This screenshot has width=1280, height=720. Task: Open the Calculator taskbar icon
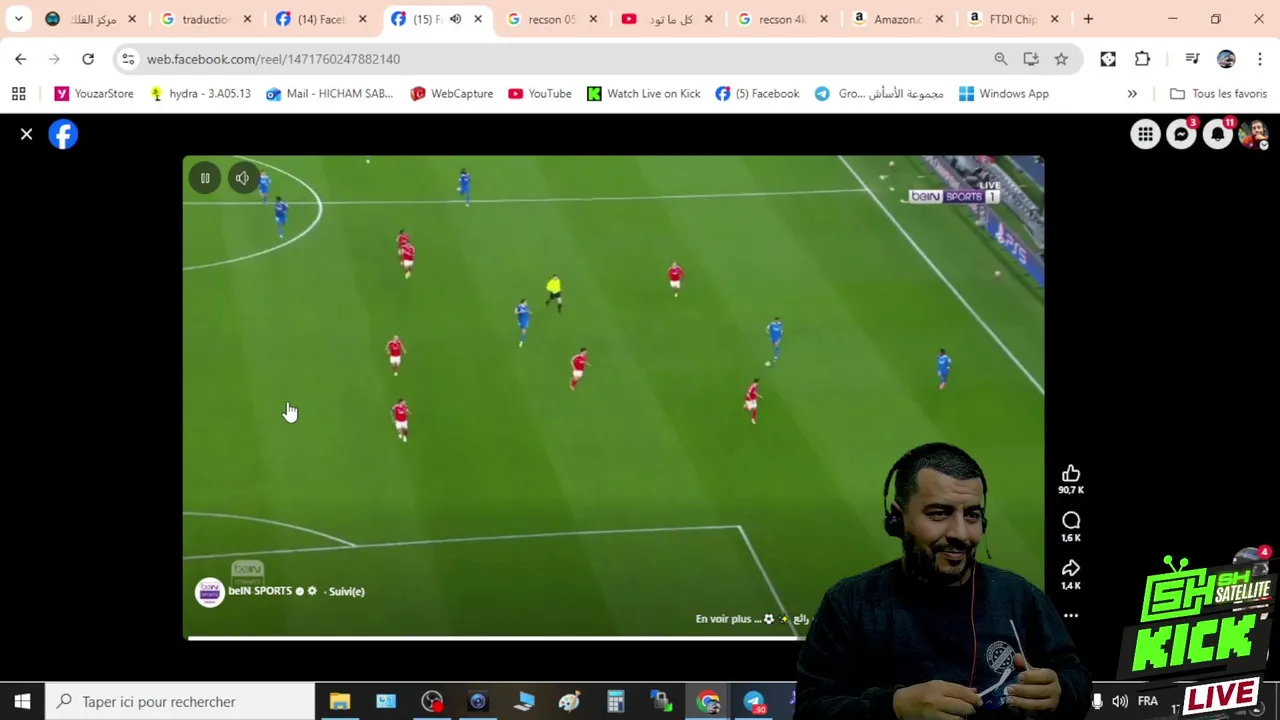coord(616,702)
